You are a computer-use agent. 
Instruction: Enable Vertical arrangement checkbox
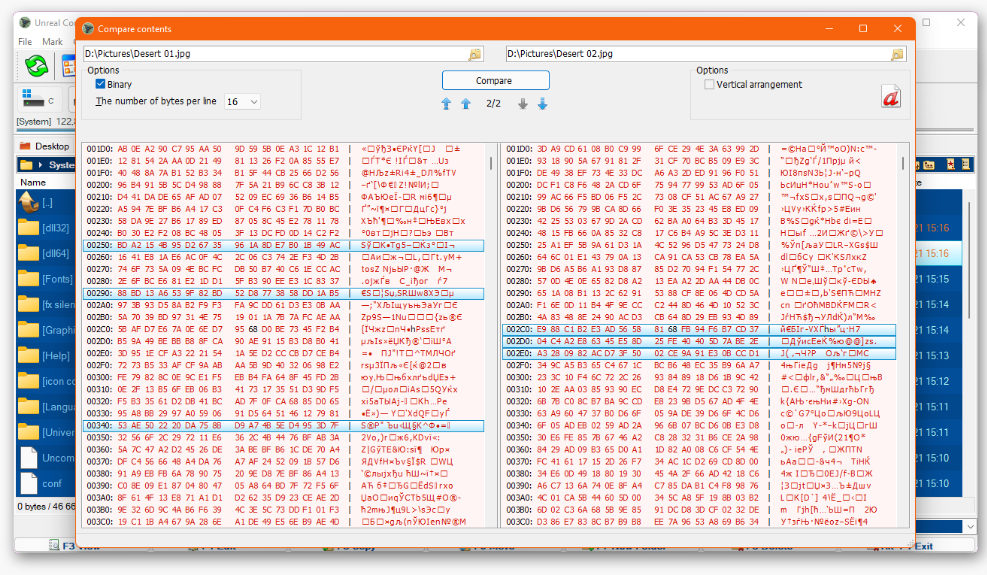pos(710,85)
